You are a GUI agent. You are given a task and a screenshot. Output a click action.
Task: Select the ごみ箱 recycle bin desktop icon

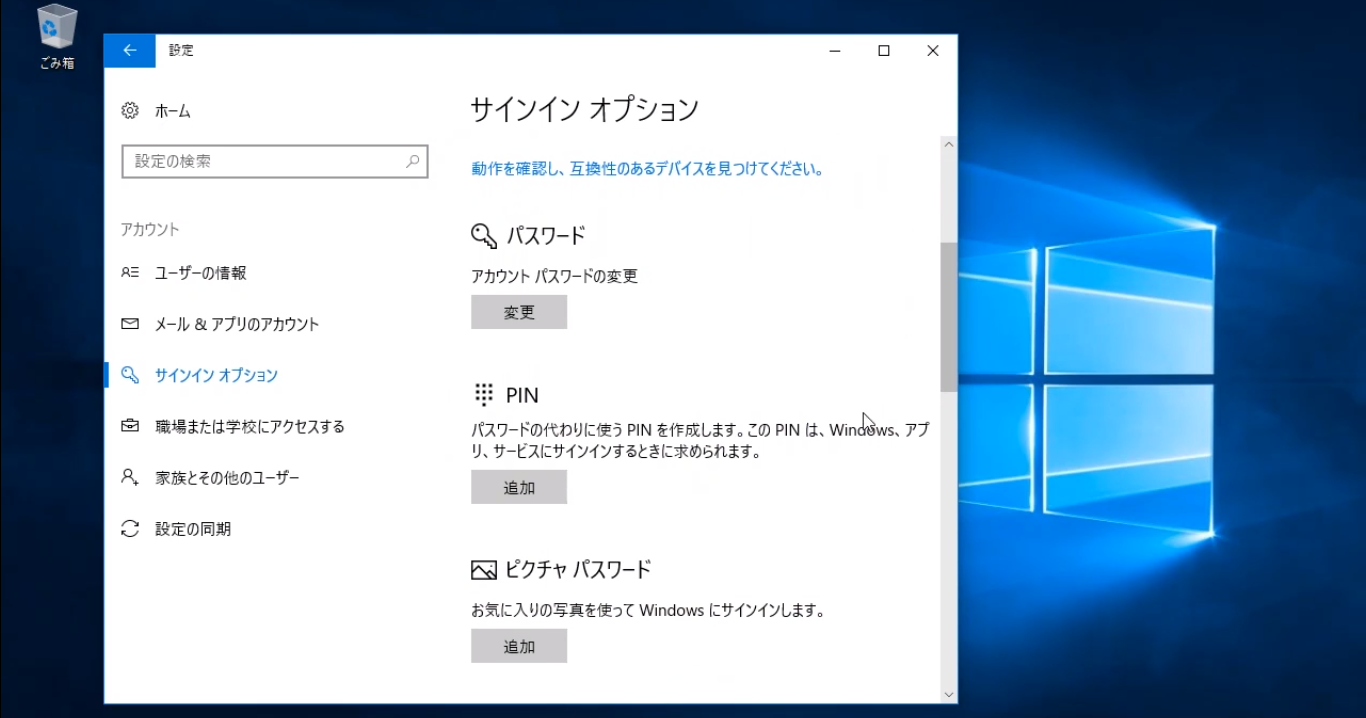[56, 37]
